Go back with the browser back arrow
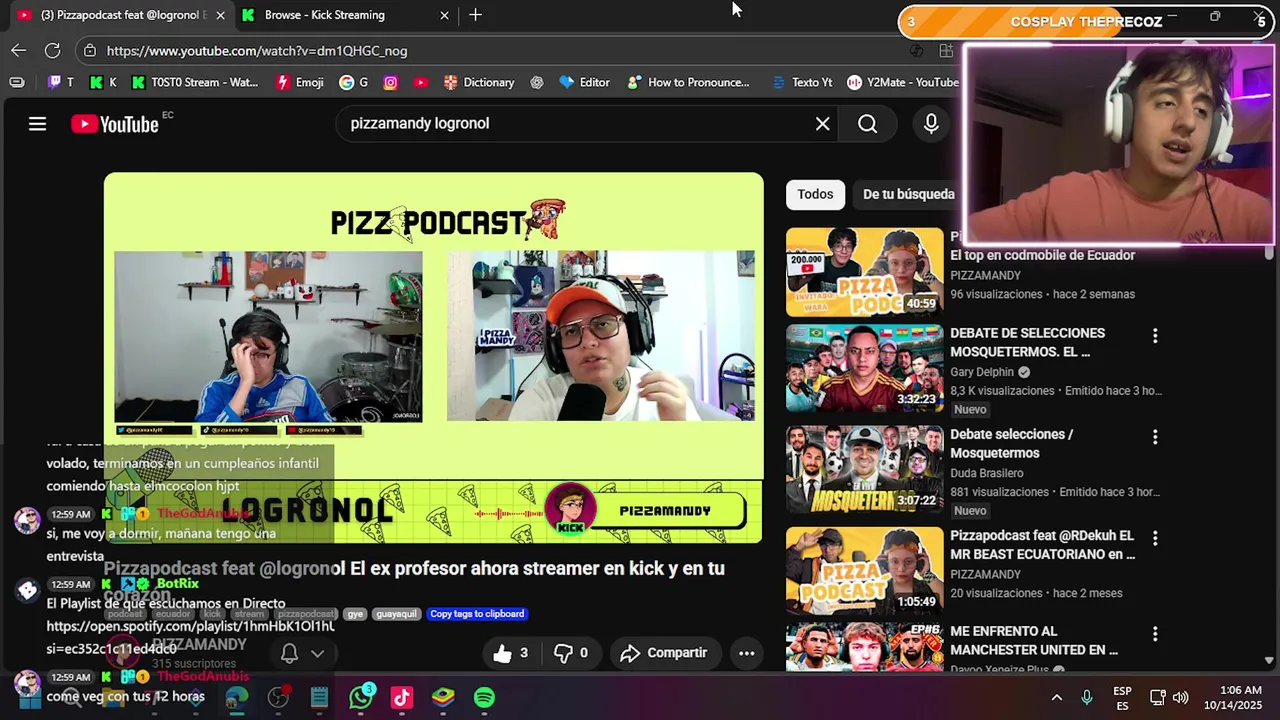Image resolution: width=1280 pixels, height=720 pixels. point(19,50)
